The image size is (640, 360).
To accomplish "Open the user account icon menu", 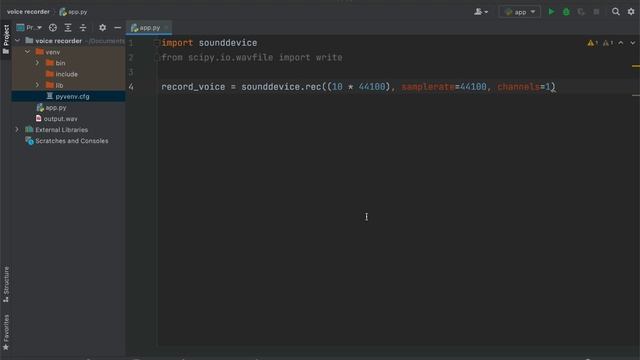I will (481, 12).
